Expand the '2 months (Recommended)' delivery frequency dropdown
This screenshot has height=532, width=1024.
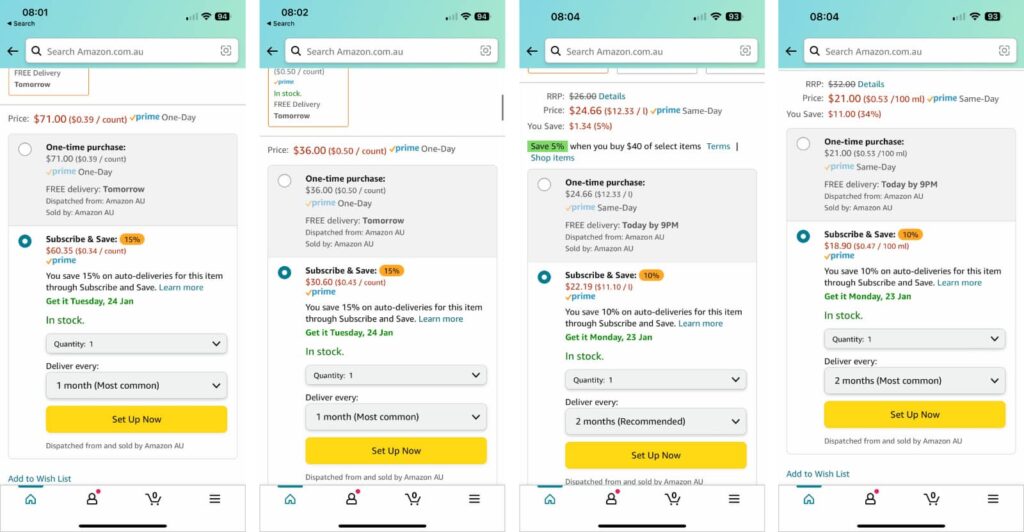tap(655, 422)
